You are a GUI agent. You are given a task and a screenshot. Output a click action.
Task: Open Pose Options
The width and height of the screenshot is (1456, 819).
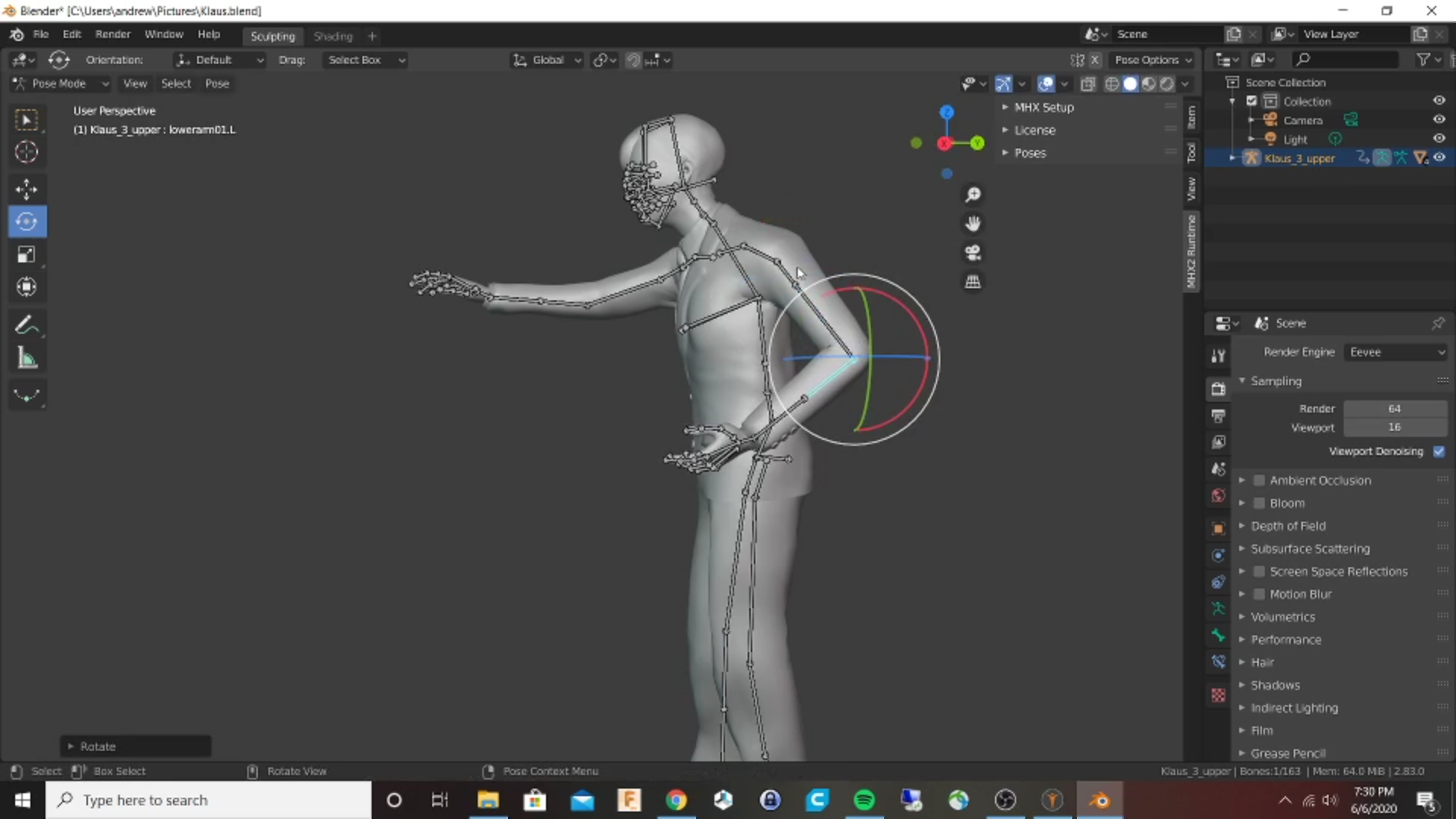coord(1151,60)
